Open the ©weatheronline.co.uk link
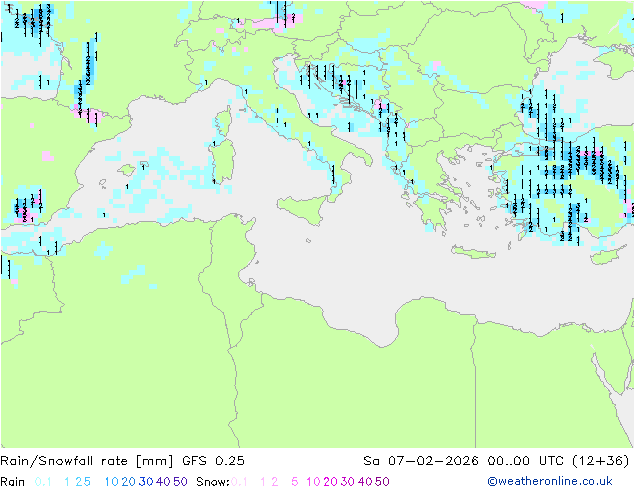 pos(550,482)
